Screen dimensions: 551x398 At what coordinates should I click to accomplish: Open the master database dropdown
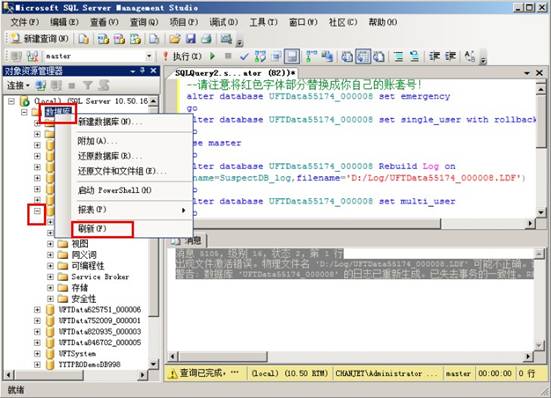[x=149, y=56]
